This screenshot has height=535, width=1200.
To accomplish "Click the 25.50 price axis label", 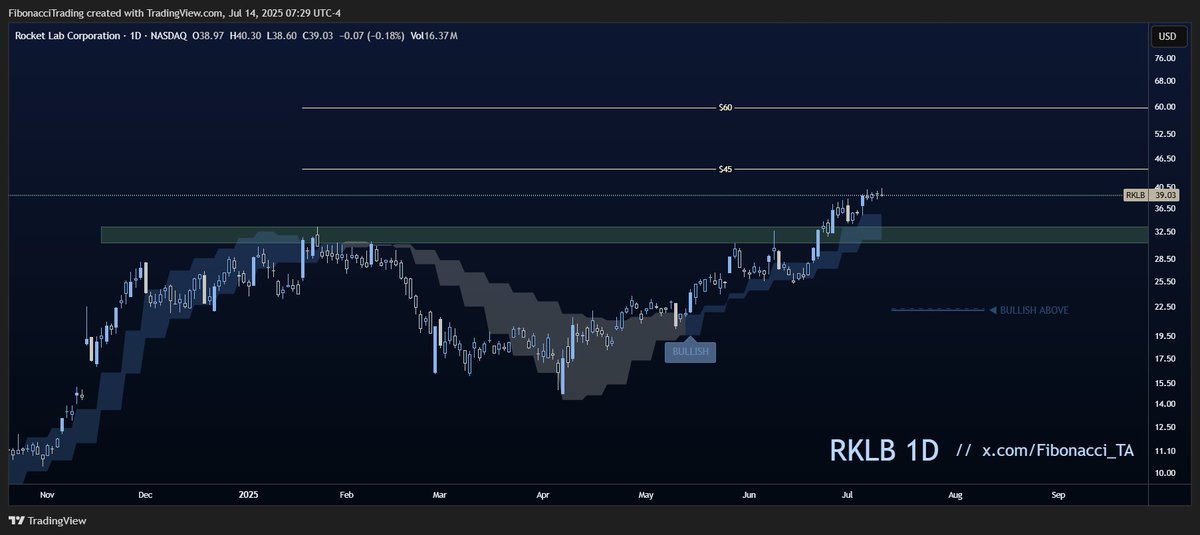I will pos(1165,282).
